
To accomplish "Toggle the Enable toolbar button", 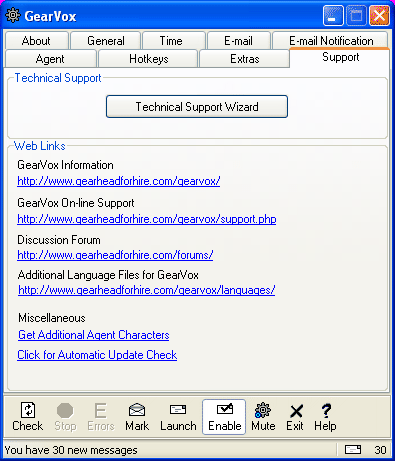I will pos(224,417).
